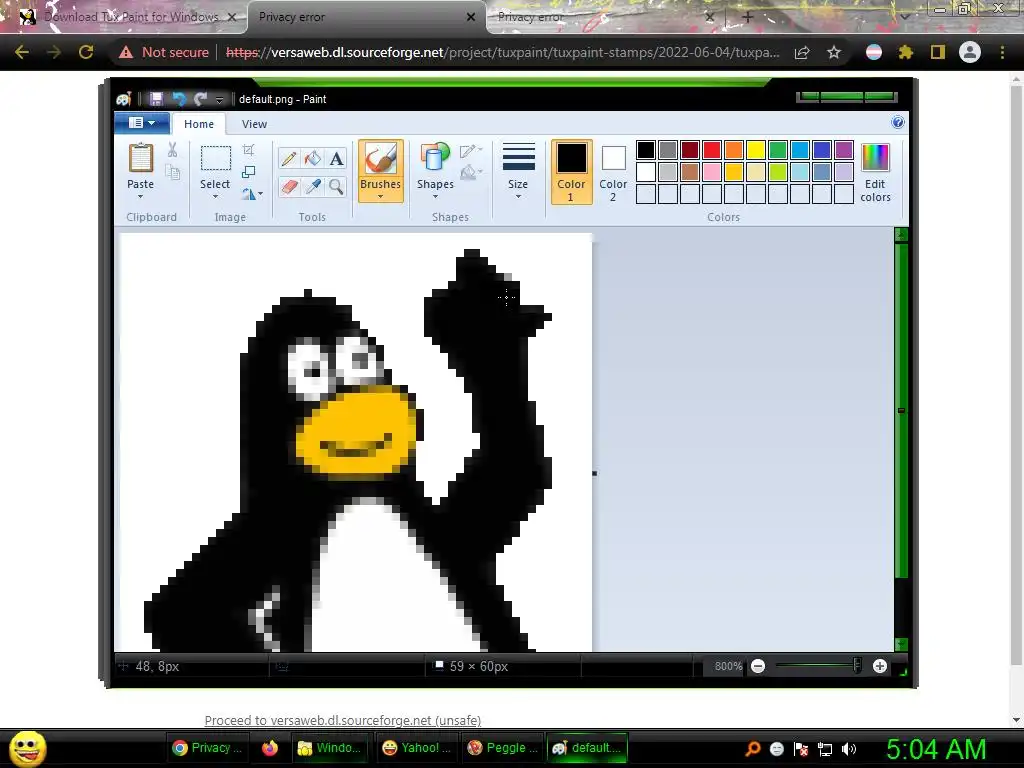Click the Resize icon in Image group

[x=248, y=172]
